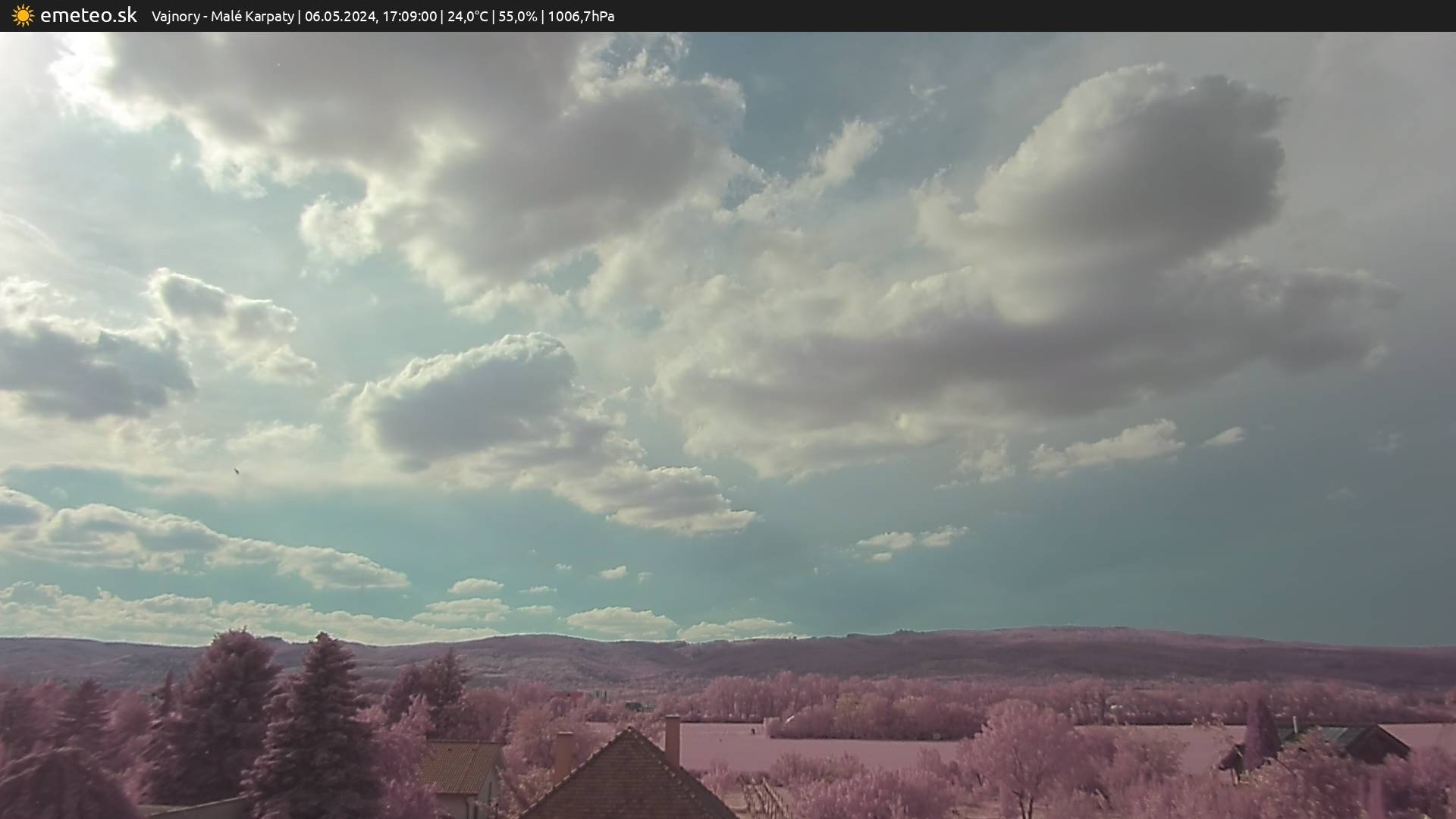The height and width of the screenshot is (819, 1456).
Task: Click the shorter chimney left of the roof peak
Action: pyautogui.click(x=563, y=755)
